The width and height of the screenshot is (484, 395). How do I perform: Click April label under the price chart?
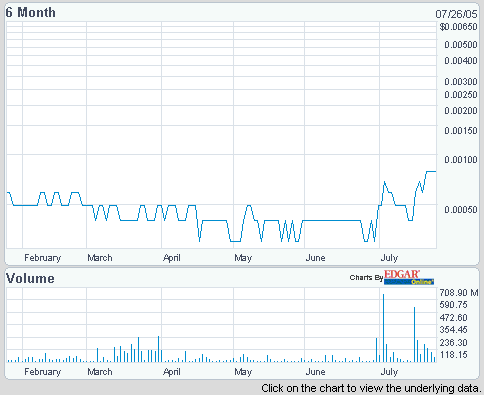click(x=172, y=258)
